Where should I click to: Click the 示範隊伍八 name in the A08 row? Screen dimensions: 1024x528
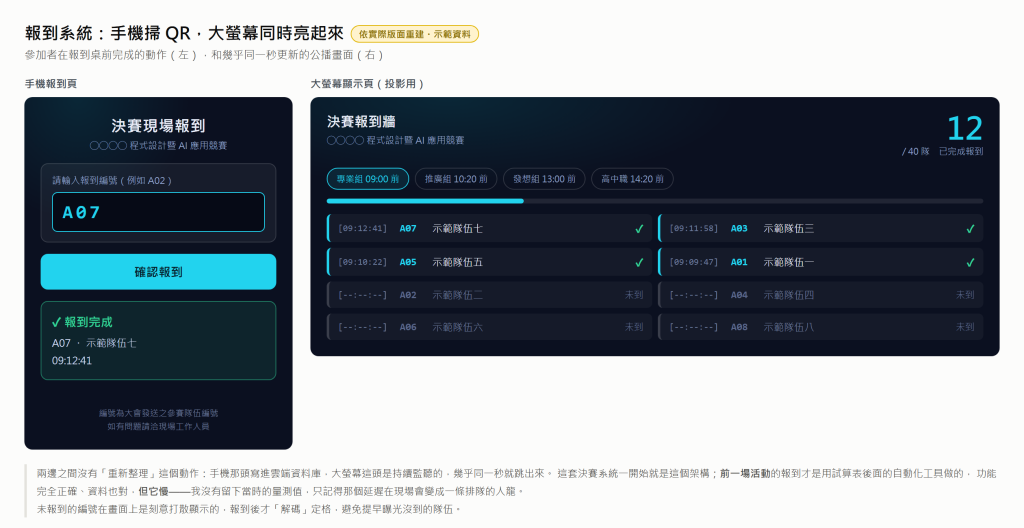(788, 327)
